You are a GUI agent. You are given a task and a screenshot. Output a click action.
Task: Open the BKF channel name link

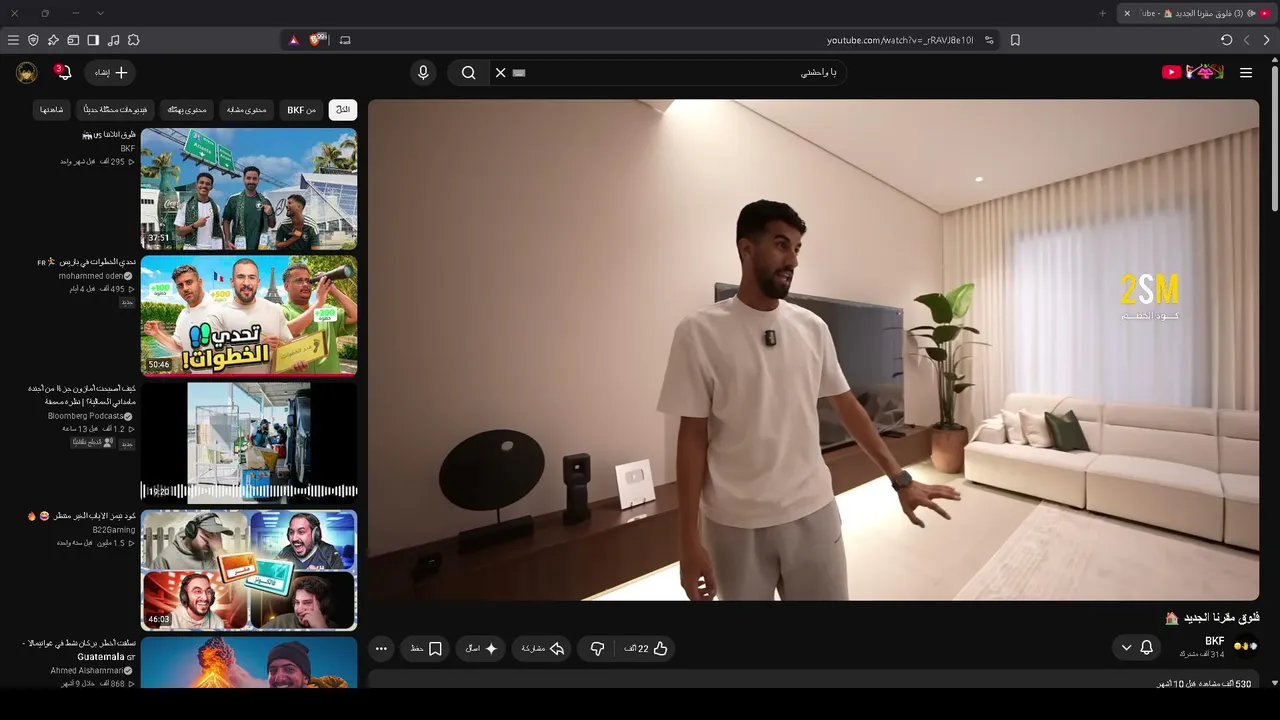pyautogui.click(x=1215, y=641)
